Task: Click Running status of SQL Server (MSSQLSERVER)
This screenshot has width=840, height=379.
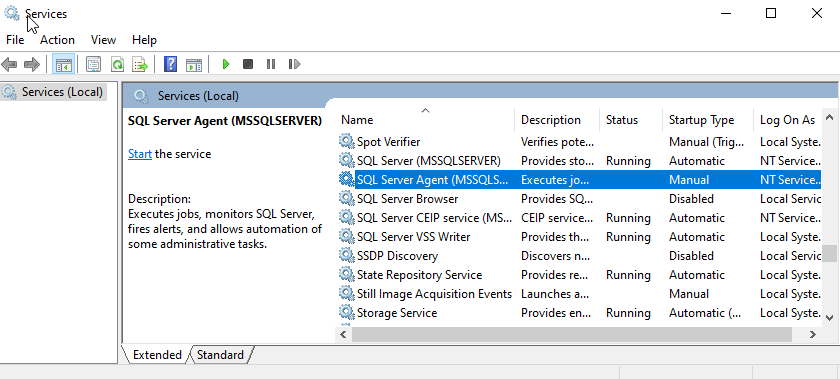Action: point(628,160)
